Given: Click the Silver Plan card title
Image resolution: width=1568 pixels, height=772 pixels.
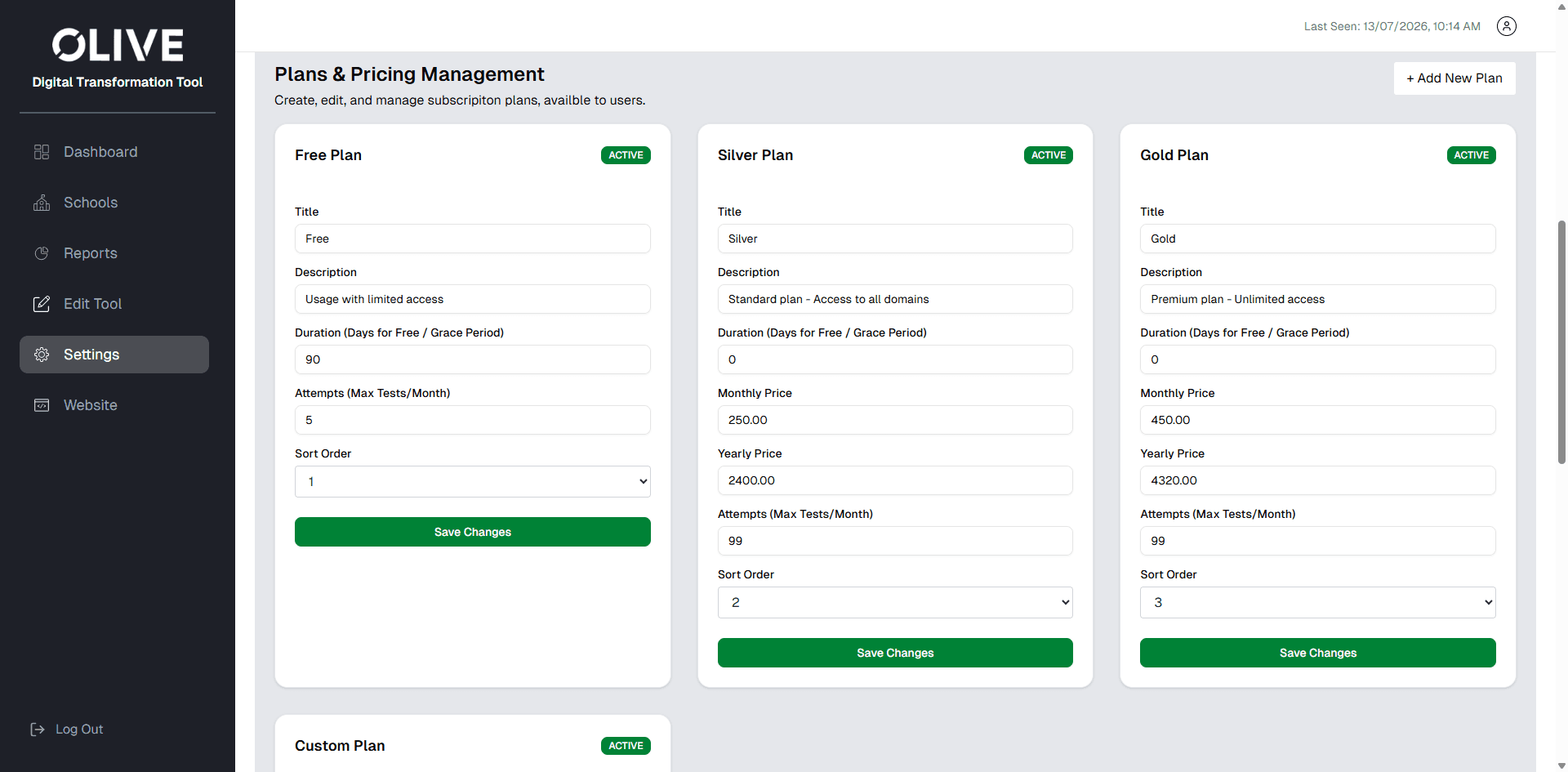Looking at the screenshot, I should (x=755, y=155).
